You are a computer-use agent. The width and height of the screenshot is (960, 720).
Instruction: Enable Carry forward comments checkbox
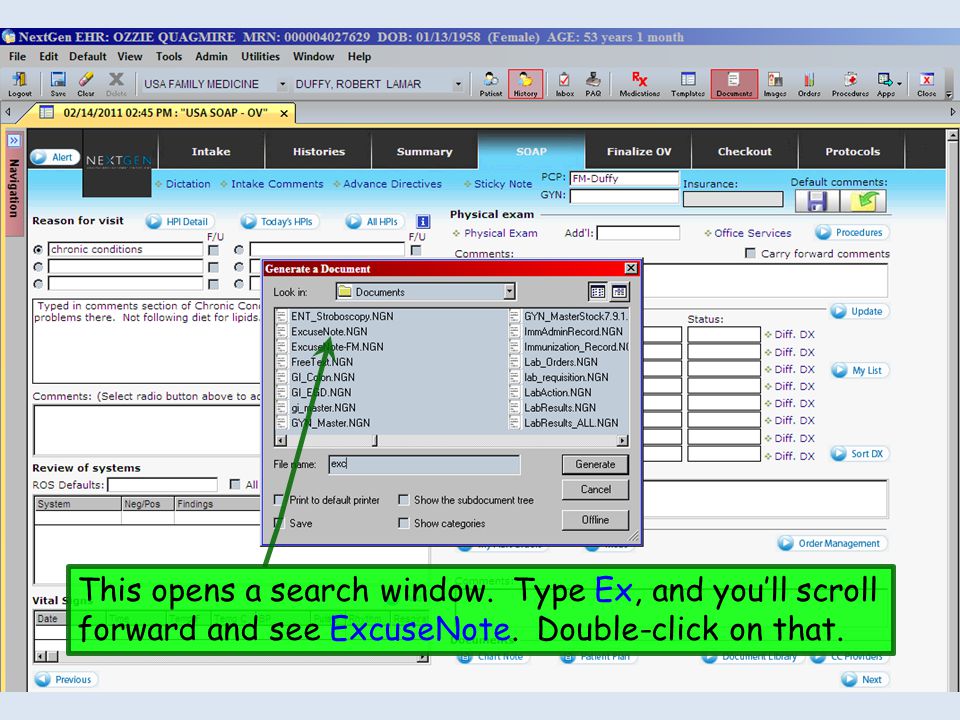click(x=750, y=253)
